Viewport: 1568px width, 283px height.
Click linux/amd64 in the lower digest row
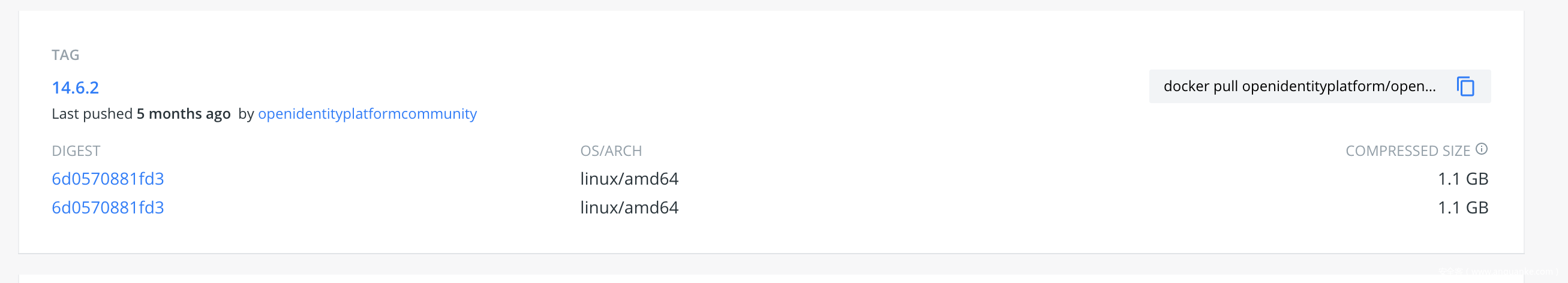[x=629, y=207]
